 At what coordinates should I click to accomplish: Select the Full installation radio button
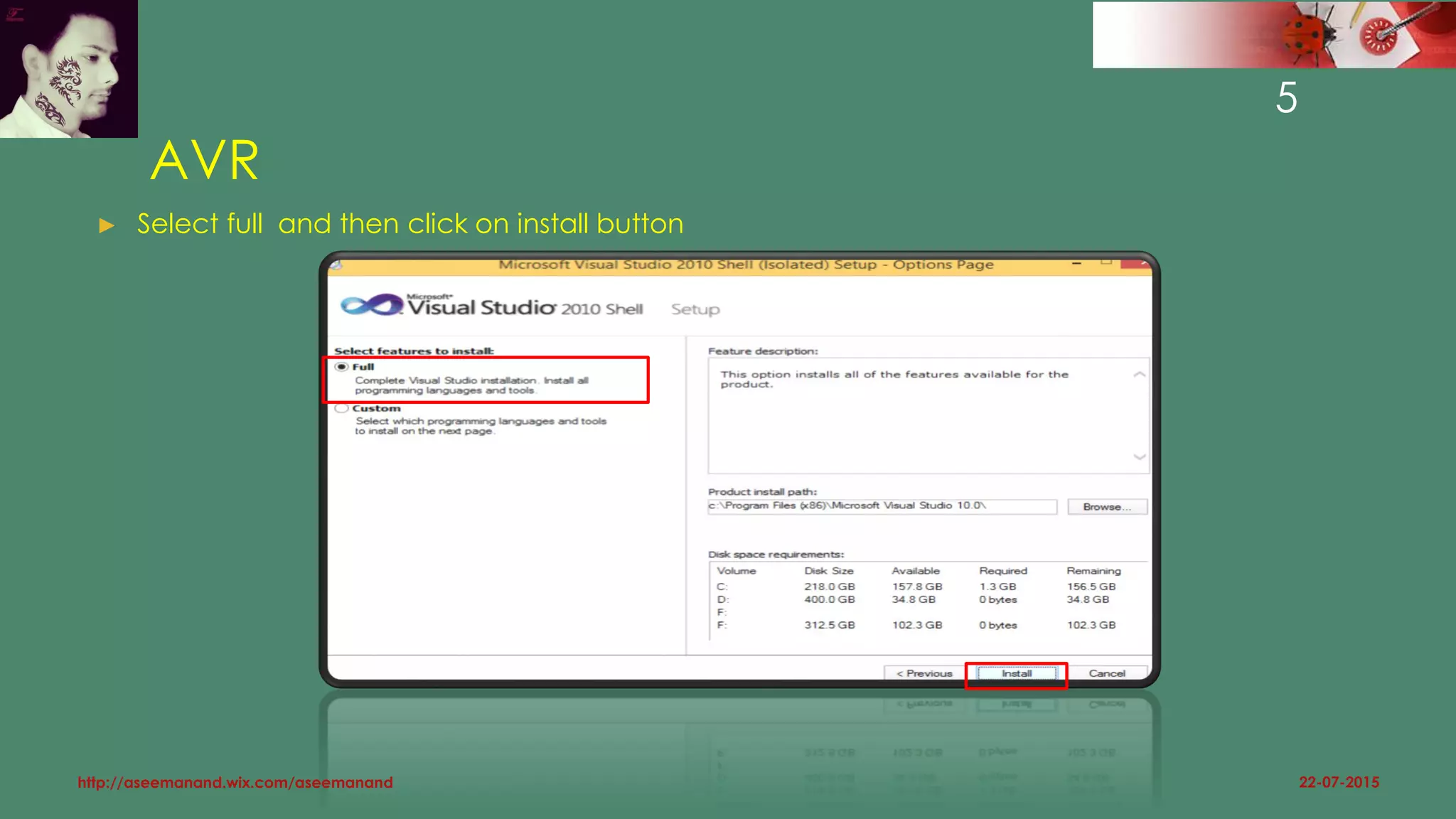[342, 367]
